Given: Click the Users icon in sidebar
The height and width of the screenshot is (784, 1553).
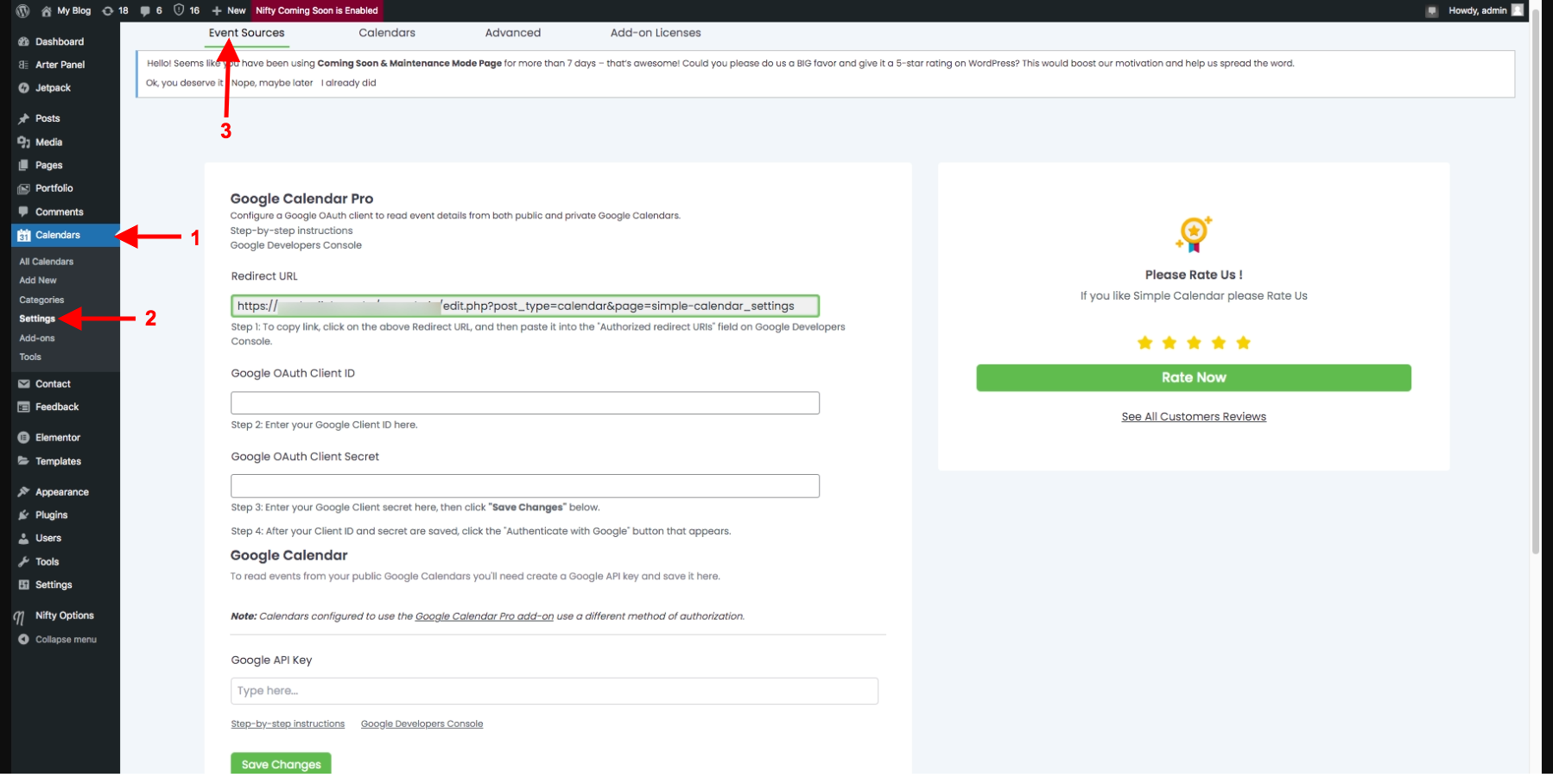Looking at the screenshot, I should [x=23, y=539].
